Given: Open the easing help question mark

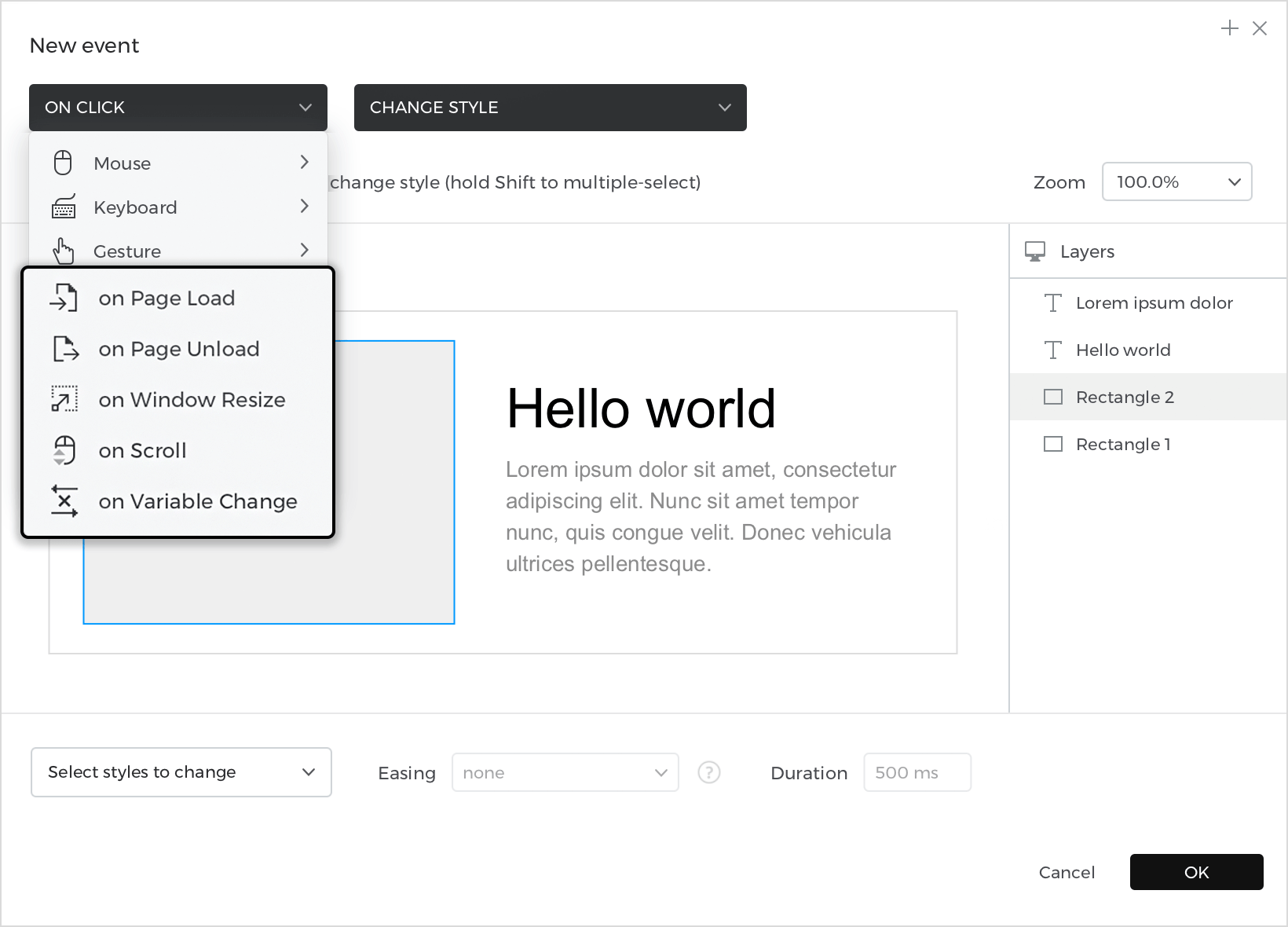Looking at the screenshot, I should click(709, 773).
